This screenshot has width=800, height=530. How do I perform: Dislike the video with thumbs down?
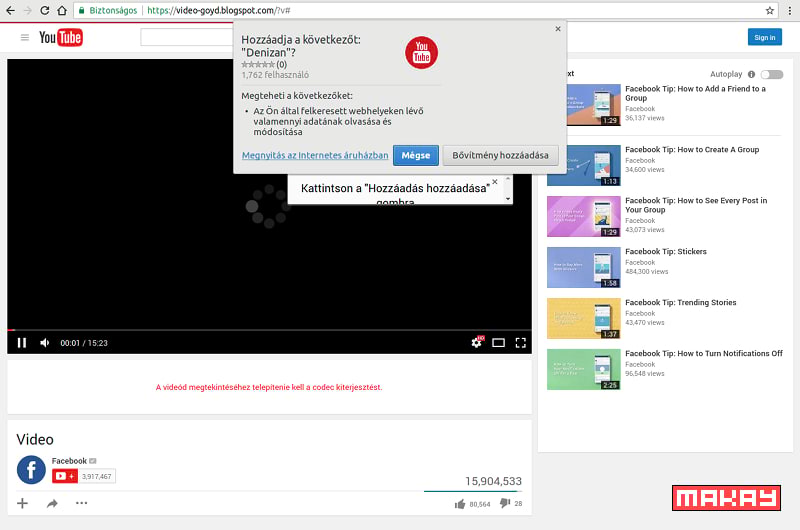(505, 503)
